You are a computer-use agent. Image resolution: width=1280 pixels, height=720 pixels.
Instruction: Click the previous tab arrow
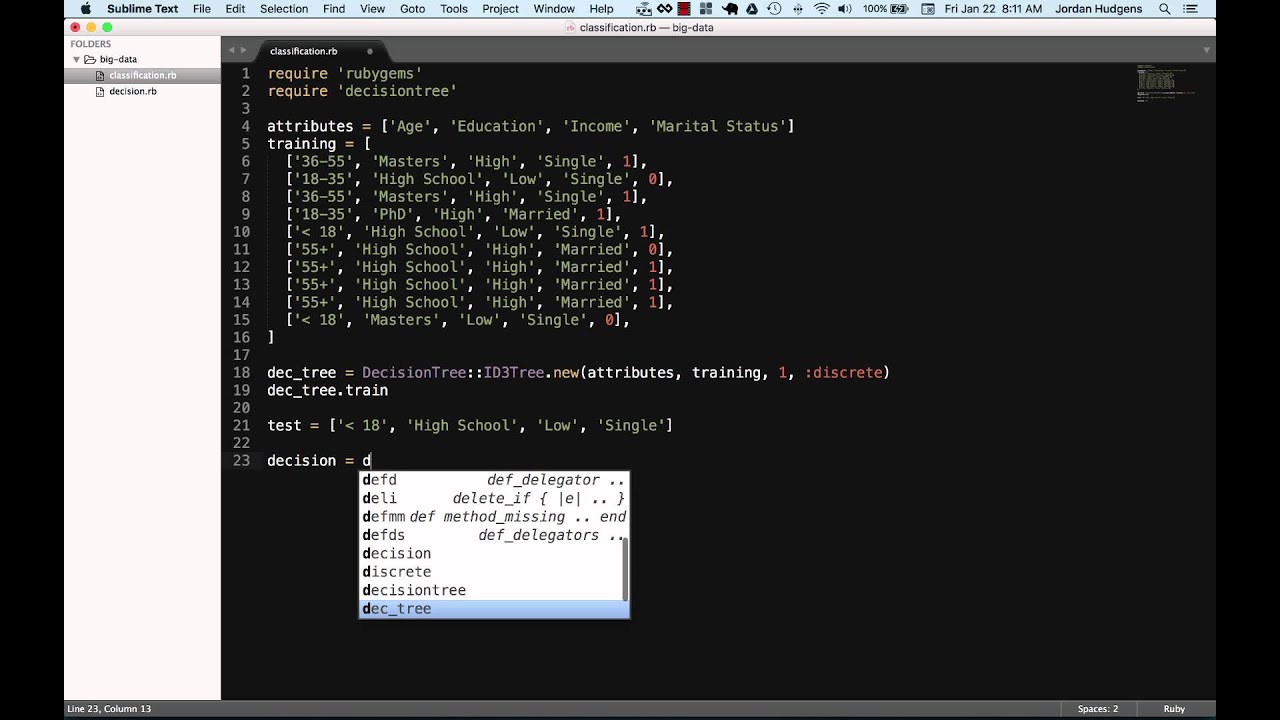(231, 50)
